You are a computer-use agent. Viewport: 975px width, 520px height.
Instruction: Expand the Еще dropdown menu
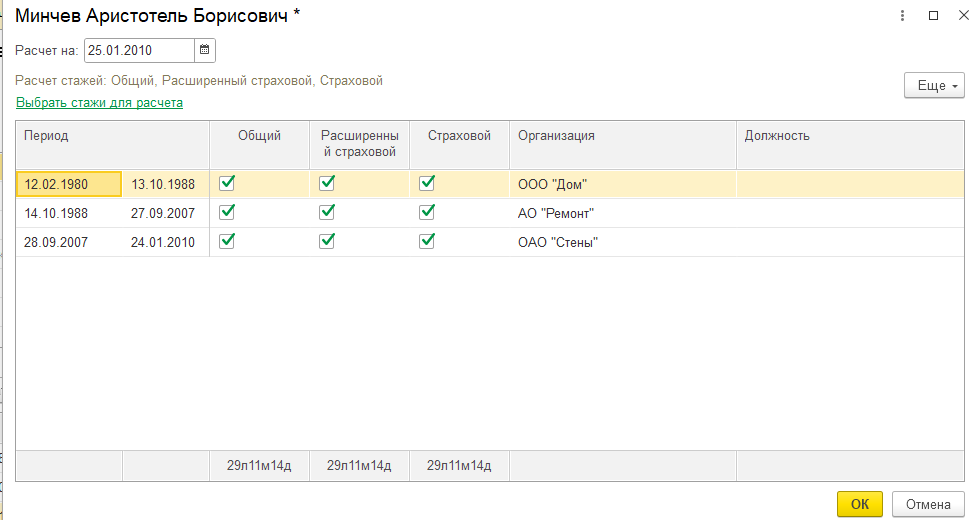tap(933, 86)
